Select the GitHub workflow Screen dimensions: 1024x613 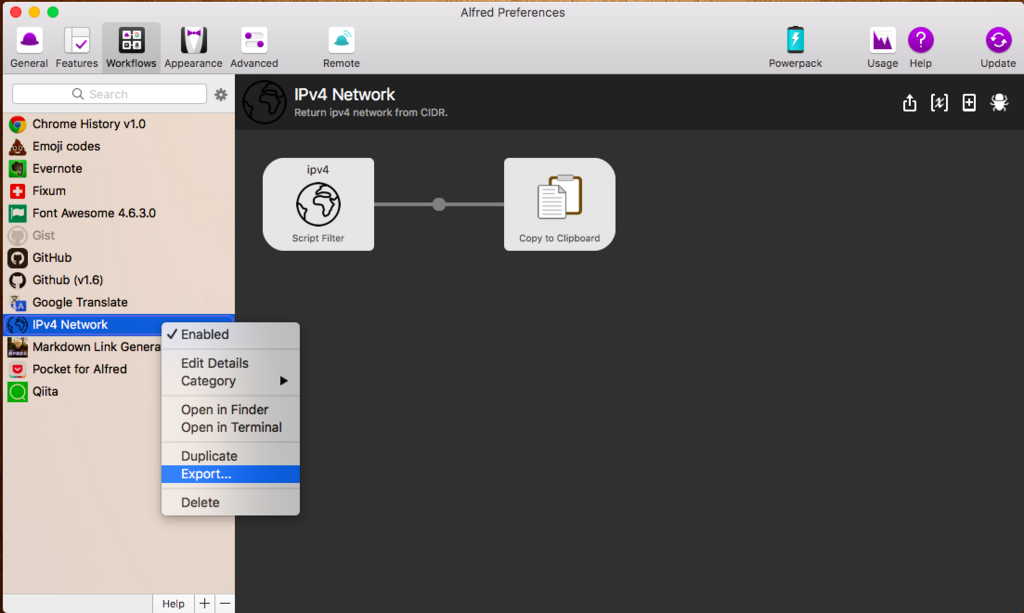119,257
